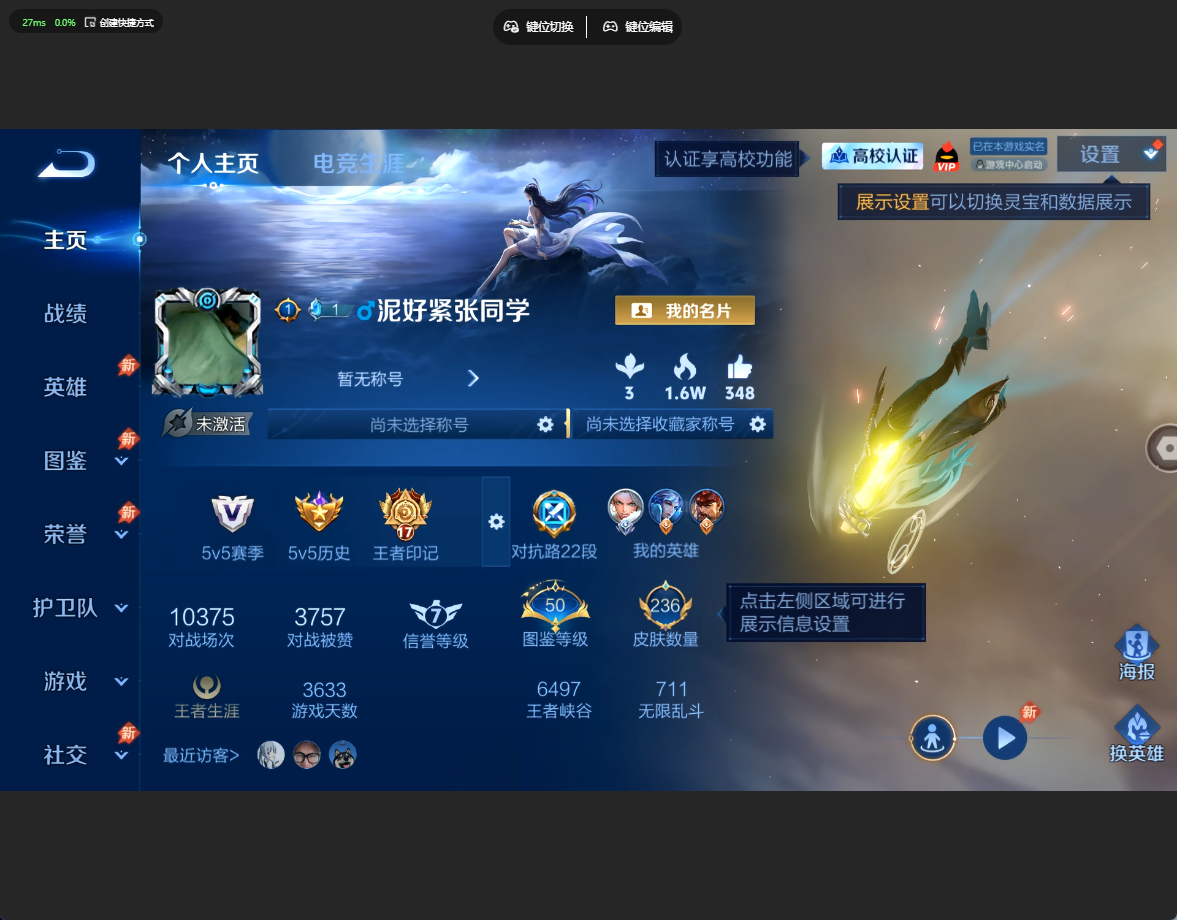This screenshot has width=1177, height=920.
Task: Click 6497 王者峡谷 stat
Action: click(558, 699)
